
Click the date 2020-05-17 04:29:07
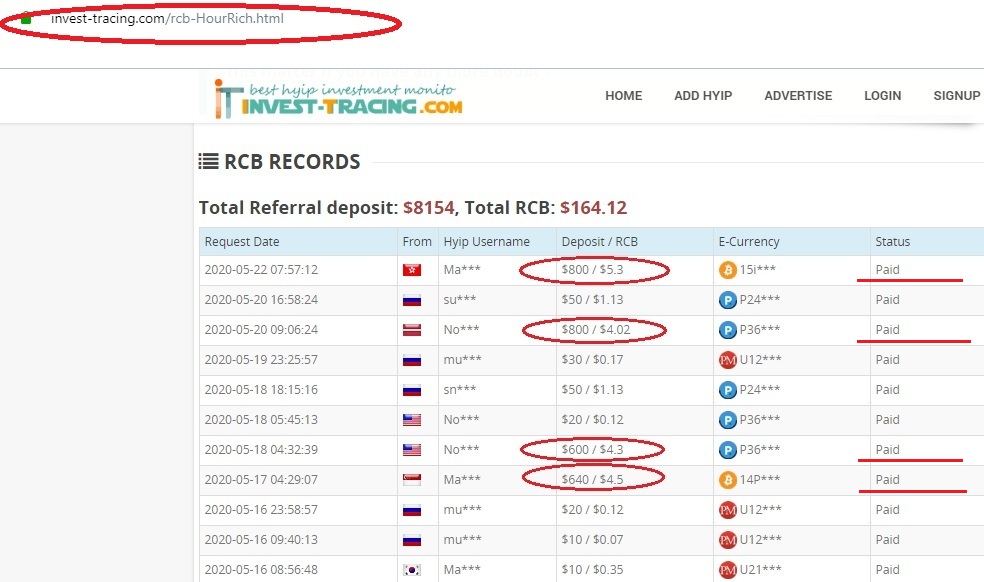pos(261,480)
